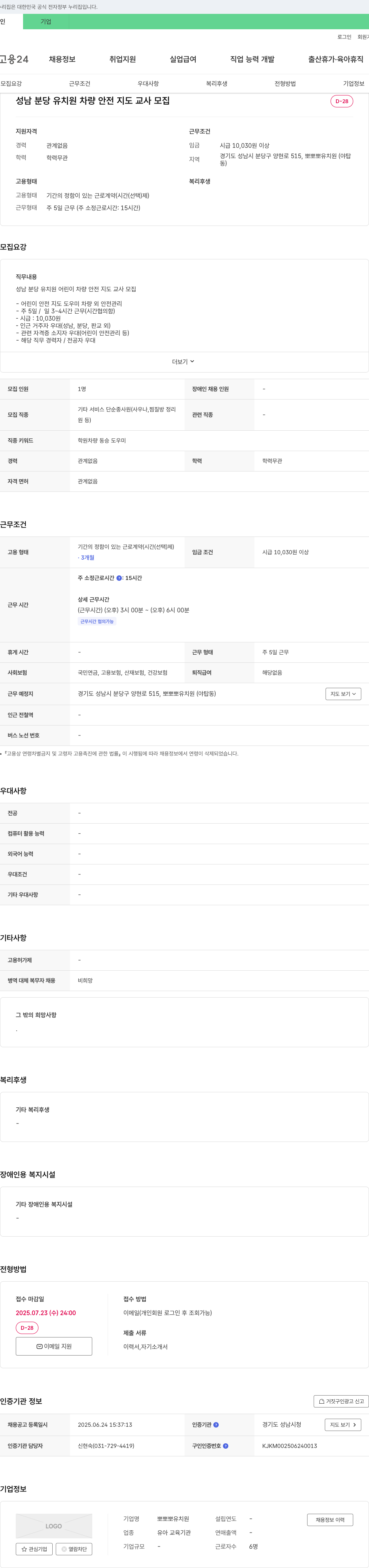Click the keyword 학원차량 동승 도우미

point(101,441)
